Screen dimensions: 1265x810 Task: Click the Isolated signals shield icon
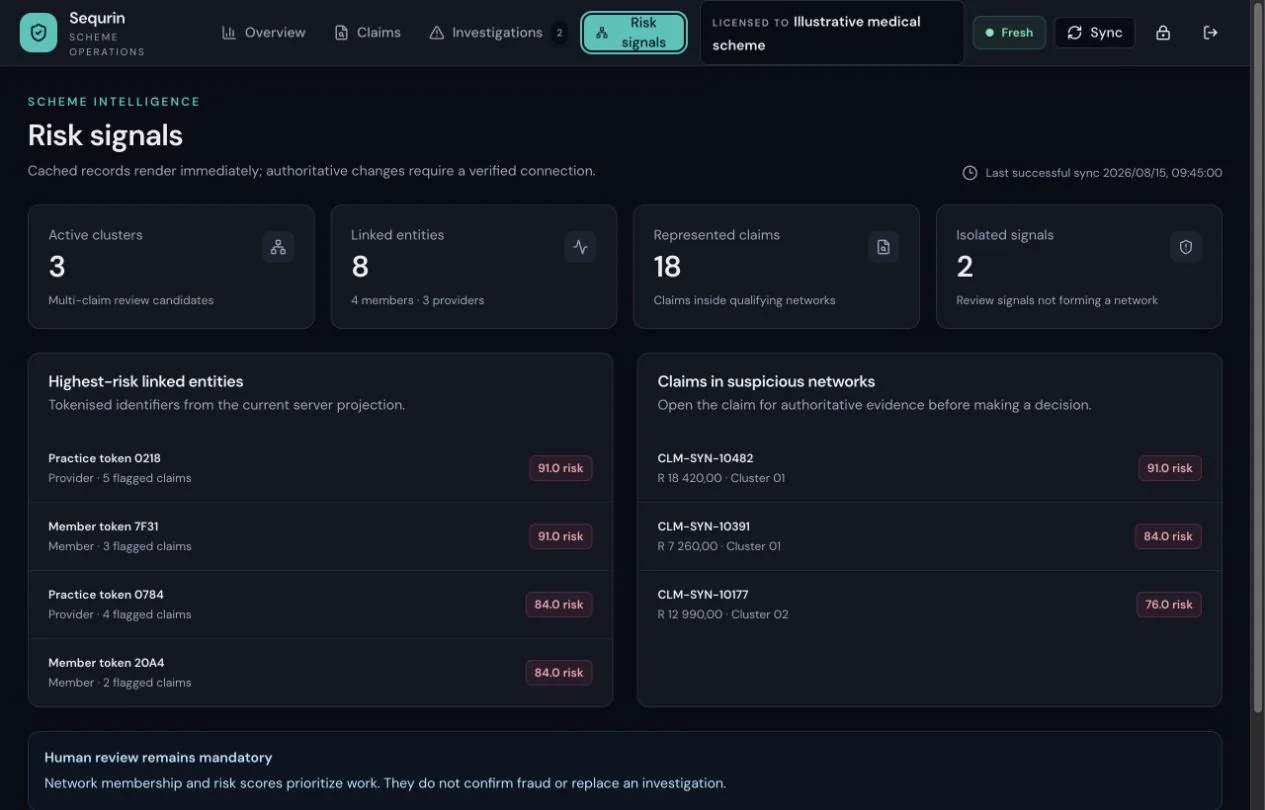1186,247
